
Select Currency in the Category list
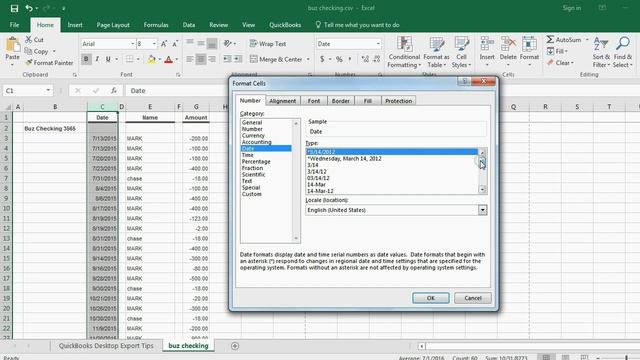click(x=253, y=136)
